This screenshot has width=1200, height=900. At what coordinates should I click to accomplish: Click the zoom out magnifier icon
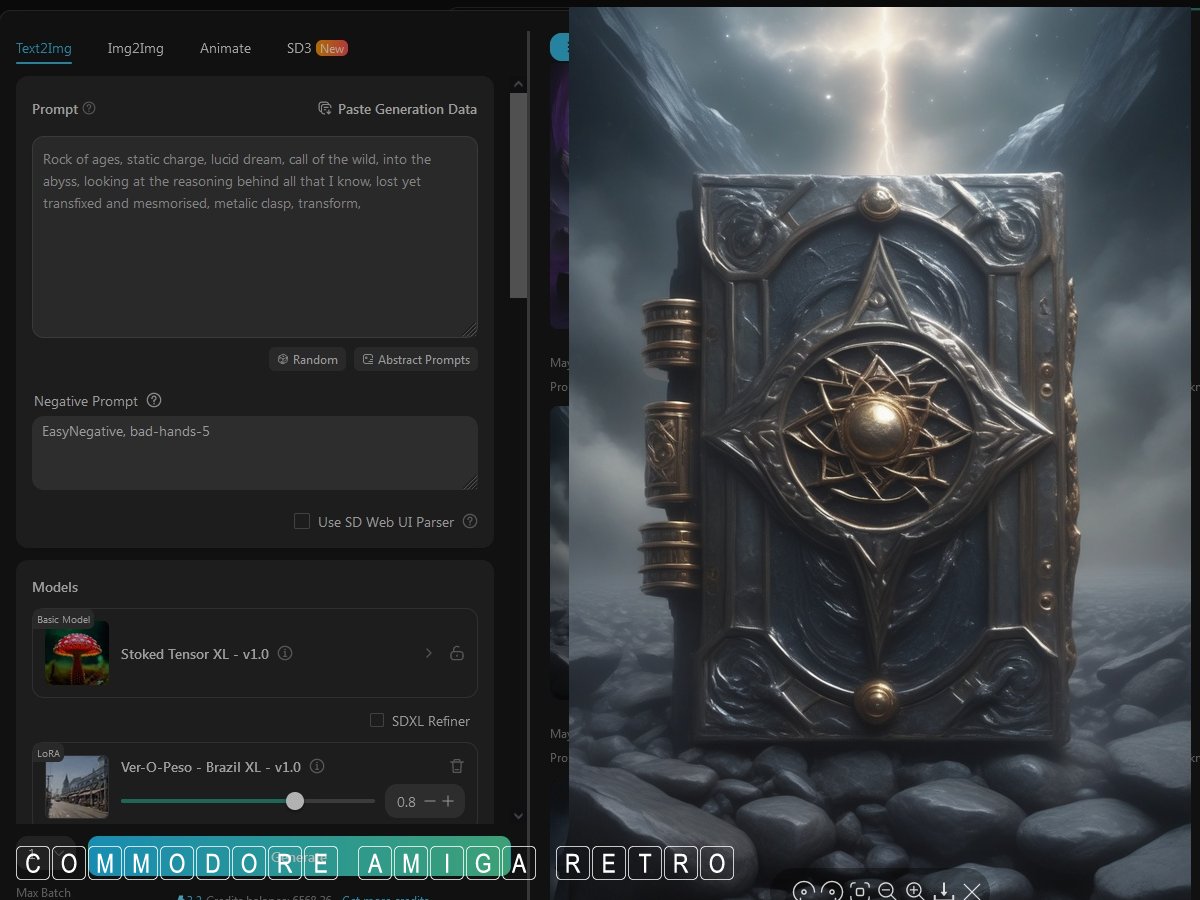(x=887, y=890)
